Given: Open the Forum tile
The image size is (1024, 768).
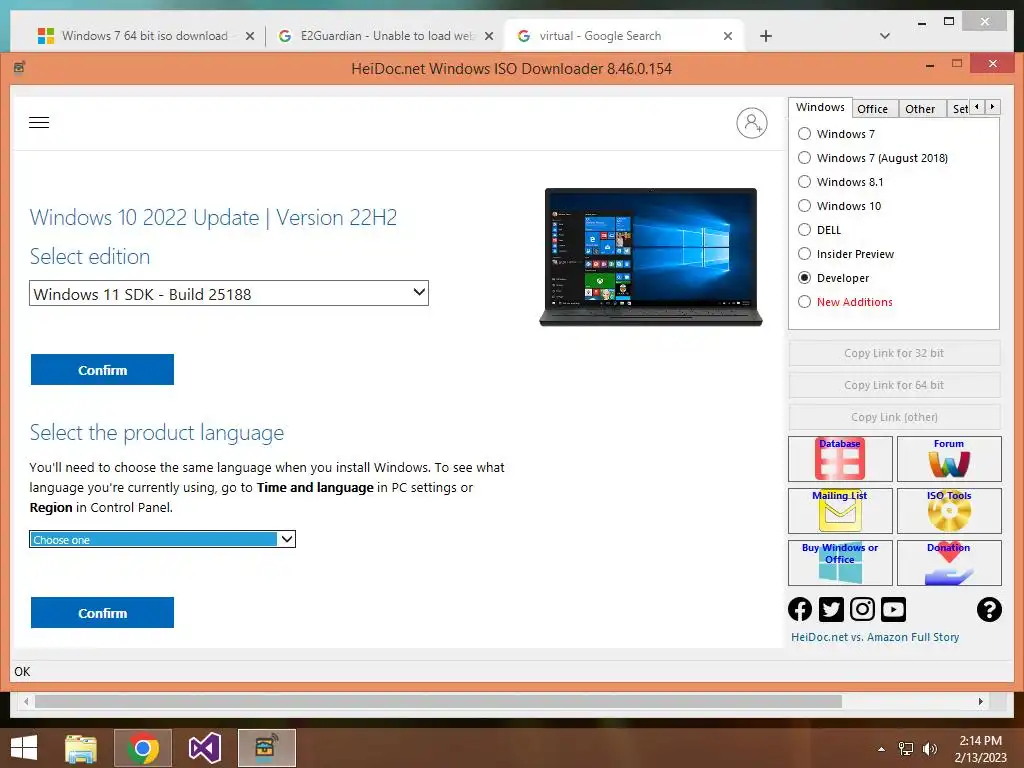Looking at the screenshot, I should (x=949, y=458).
